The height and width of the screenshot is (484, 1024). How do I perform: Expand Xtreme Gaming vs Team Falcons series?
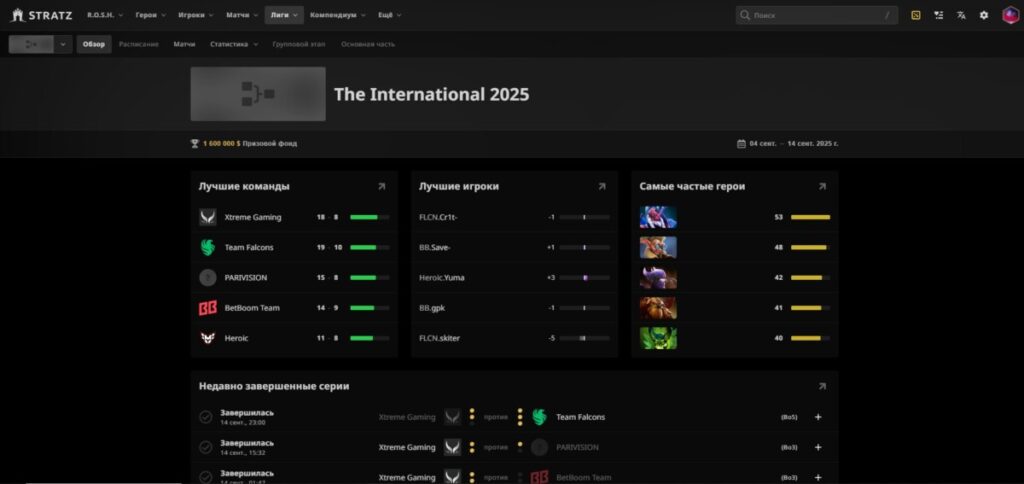(x=818, y=417)
